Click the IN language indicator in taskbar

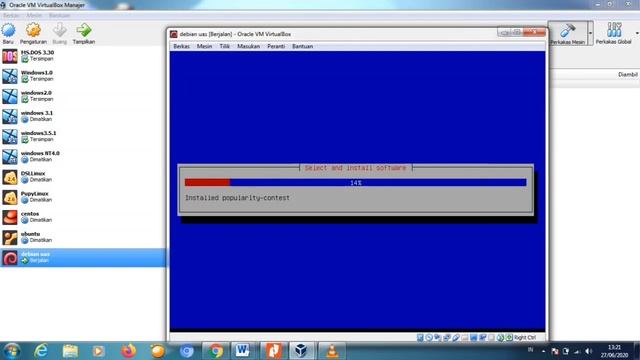tap(531, 350)
